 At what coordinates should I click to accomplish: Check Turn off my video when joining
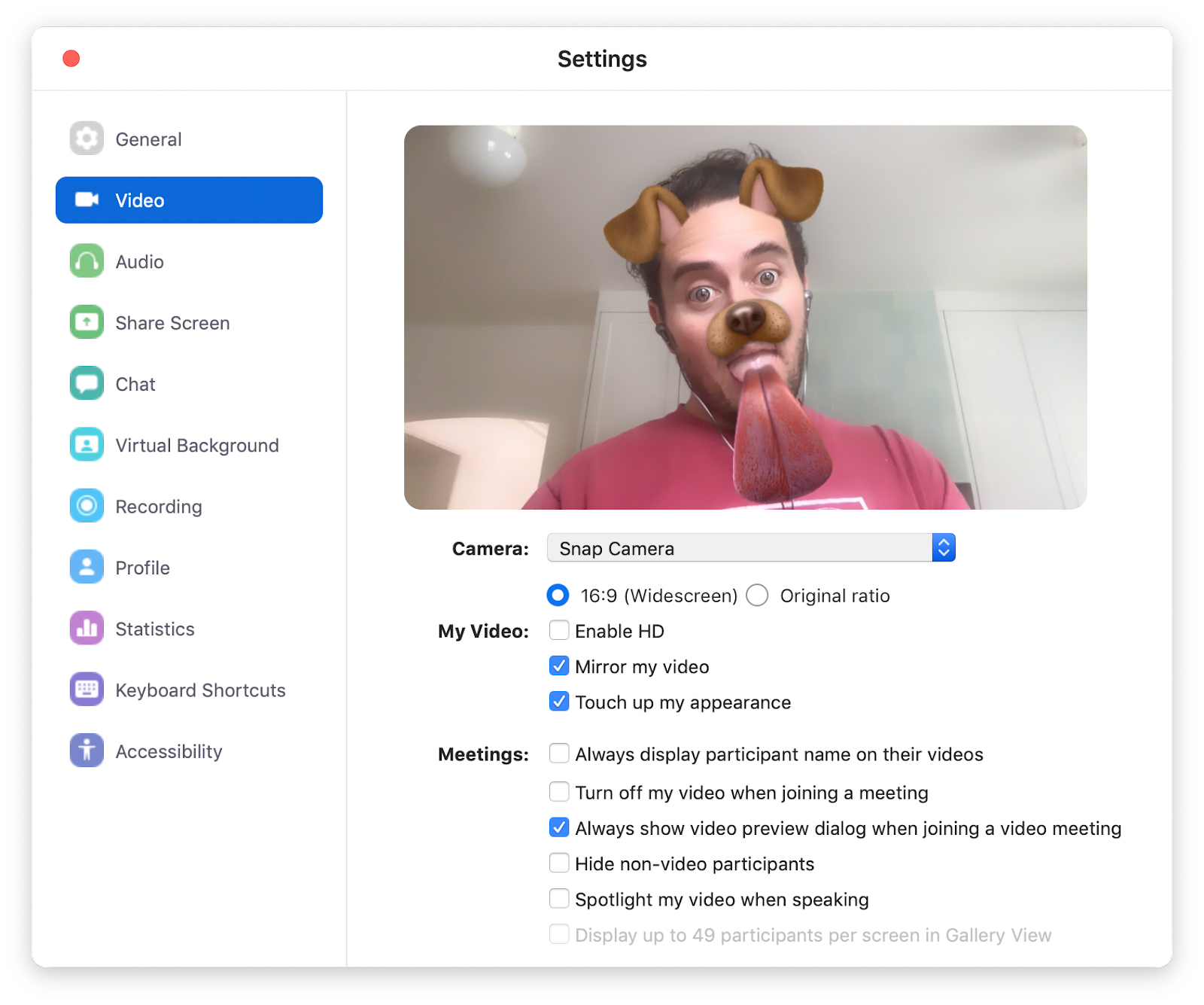tap(559, 791)
